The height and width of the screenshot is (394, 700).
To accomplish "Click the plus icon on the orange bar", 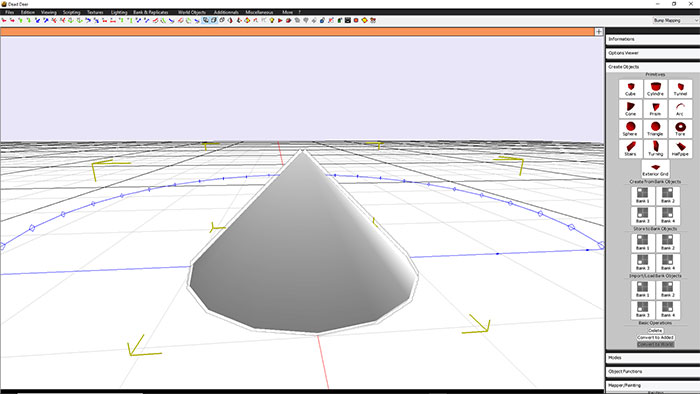I will (599, 32).
